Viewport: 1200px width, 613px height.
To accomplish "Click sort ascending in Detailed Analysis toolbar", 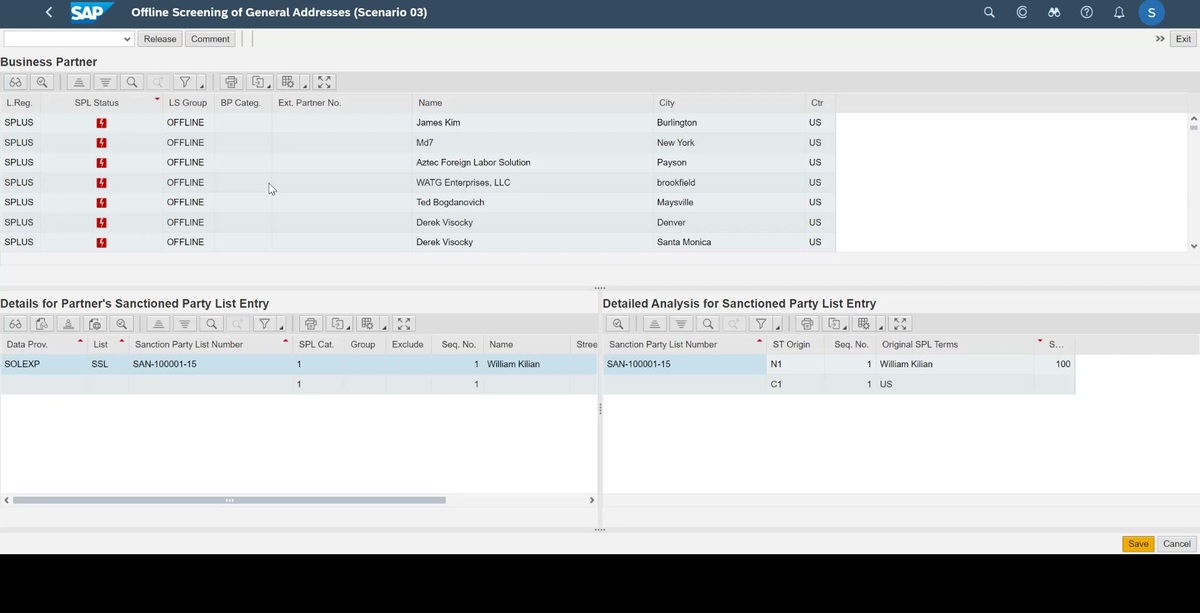I will click(655, 324).
